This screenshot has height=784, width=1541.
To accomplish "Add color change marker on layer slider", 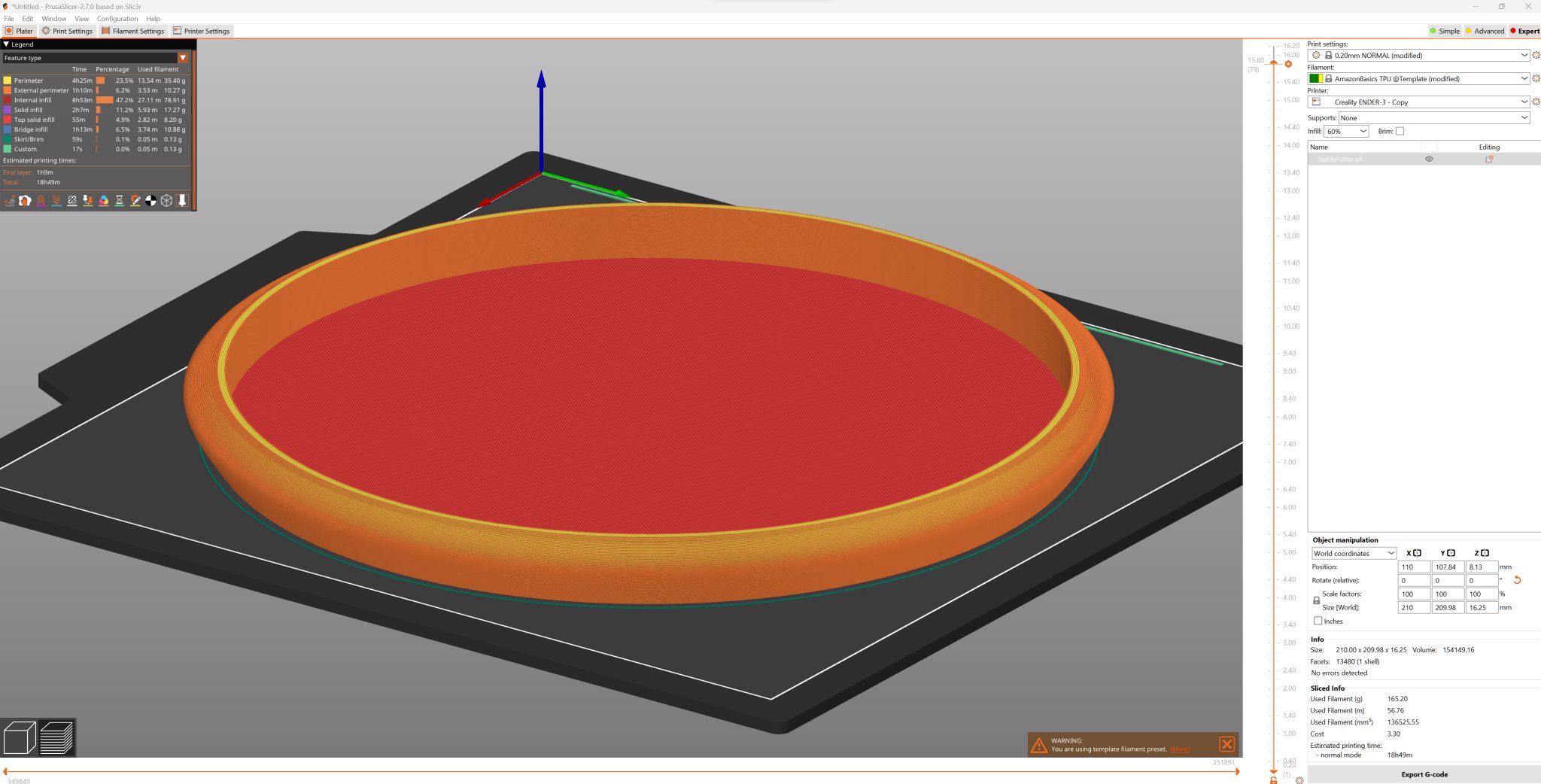I will click(x=1288, y=64).
